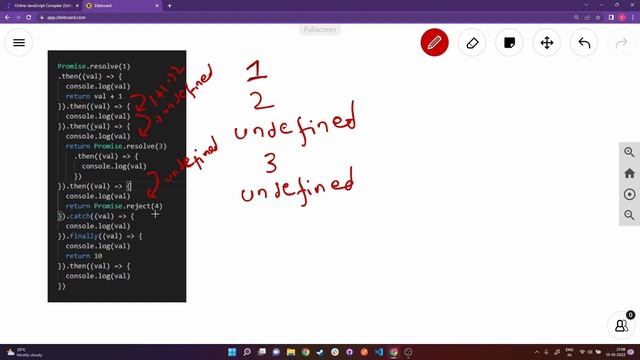Open GitHub Desktop from the taskbar
The height and width of the screenshot is (360, 640).
349,352
